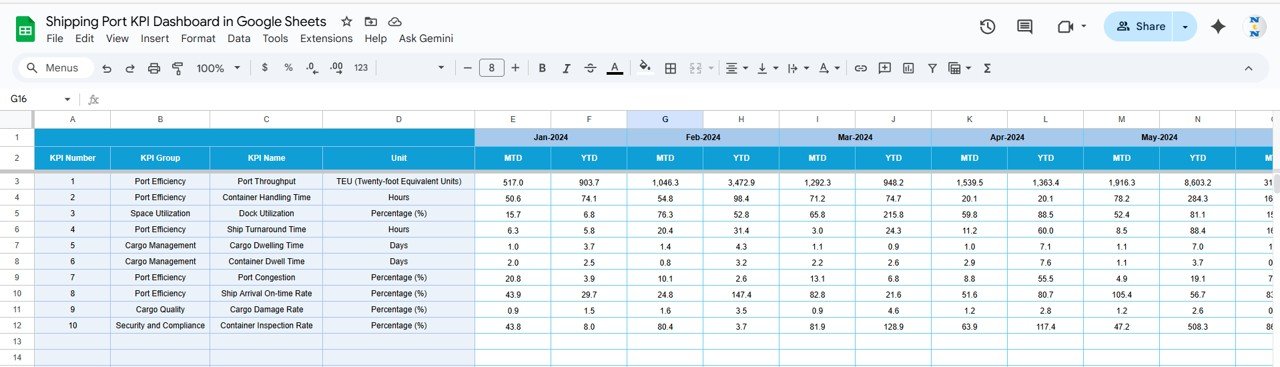Click the font size field showing 8
Screen dimensions: 1280x367
tap(491, 68)
